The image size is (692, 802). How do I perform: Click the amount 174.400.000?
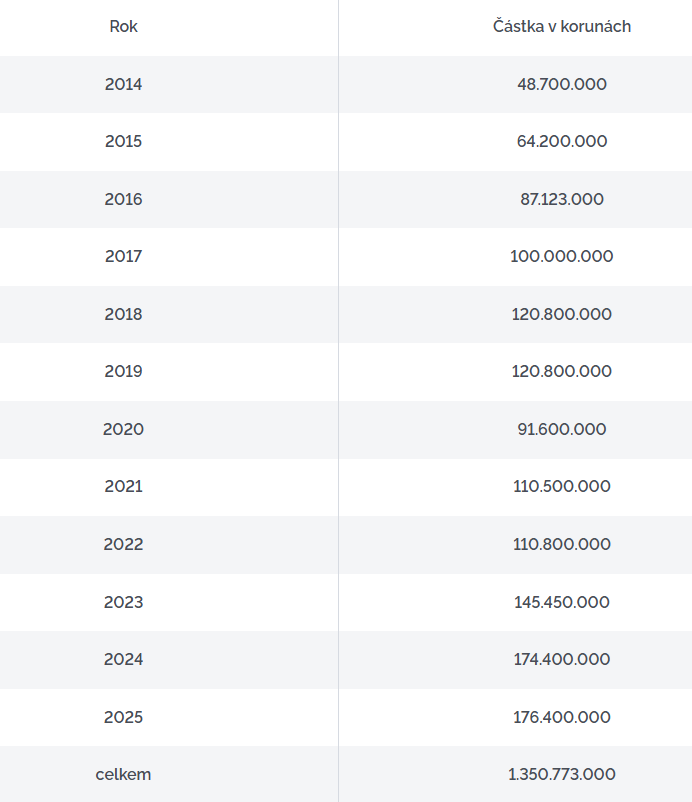[x=562, y=659]
